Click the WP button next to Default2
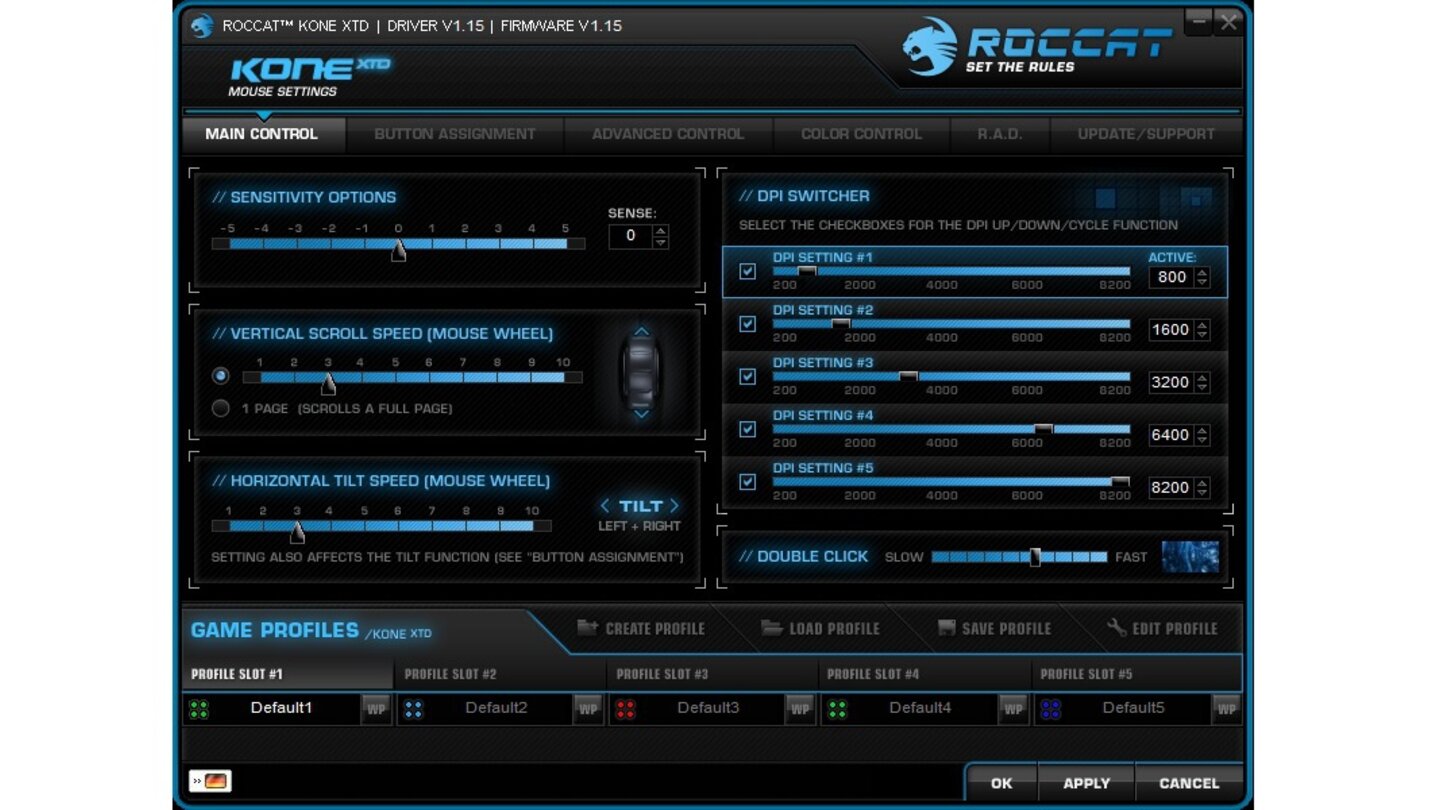This screenshot has height=810, width=1440. click(588, 709)
